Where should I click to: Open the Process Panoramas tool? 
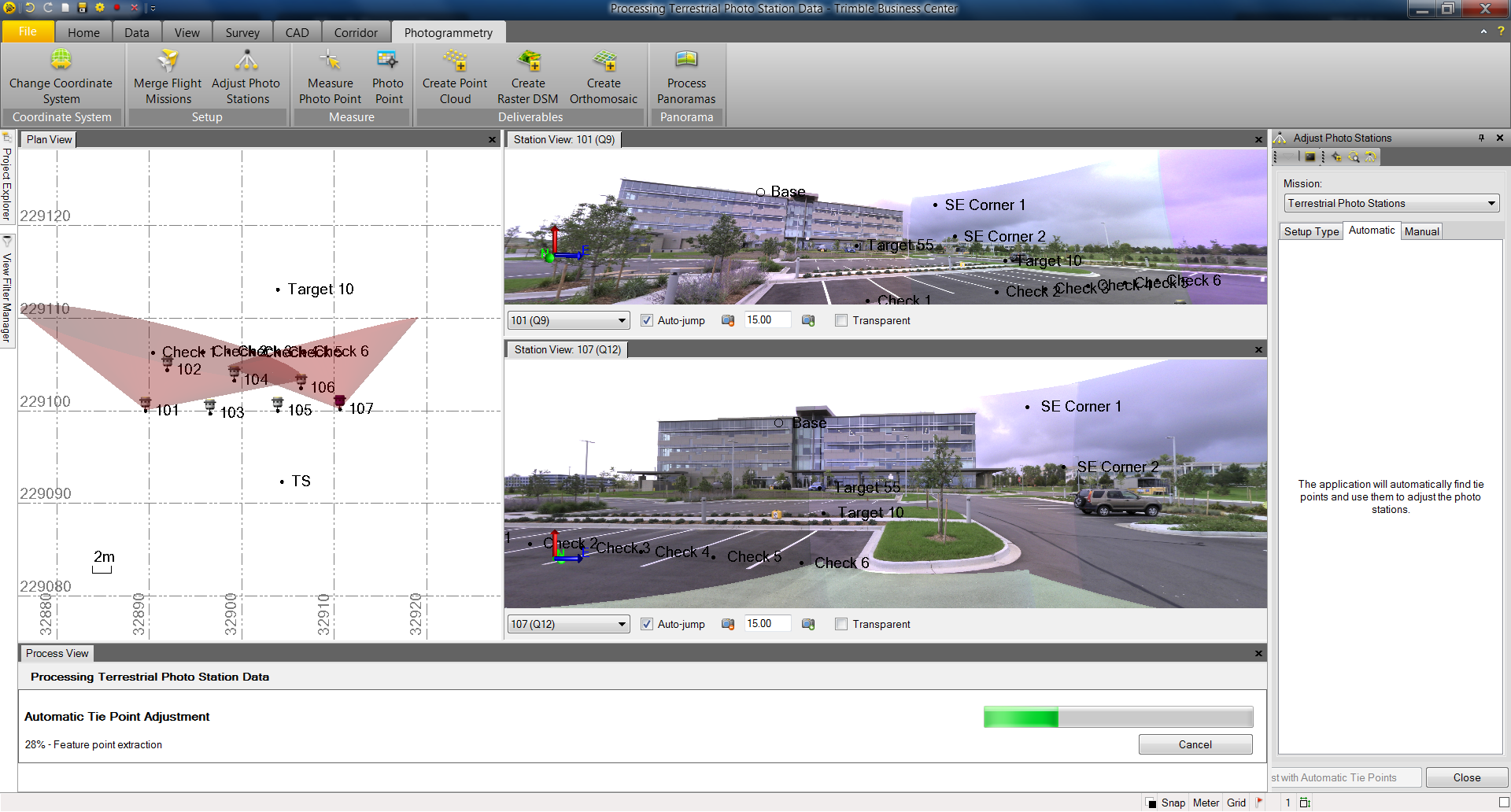(686, 61)
